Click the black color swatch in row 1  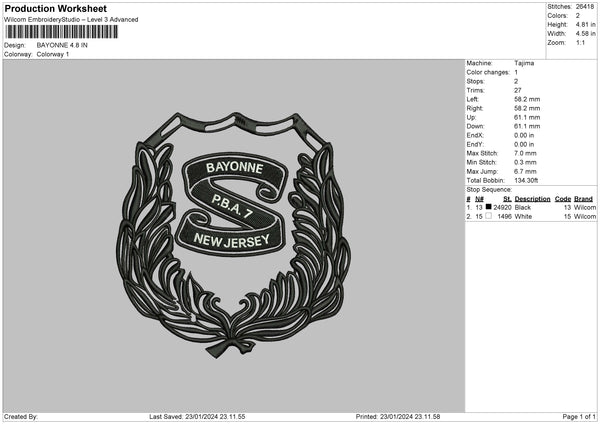click(x=488, y=207)
